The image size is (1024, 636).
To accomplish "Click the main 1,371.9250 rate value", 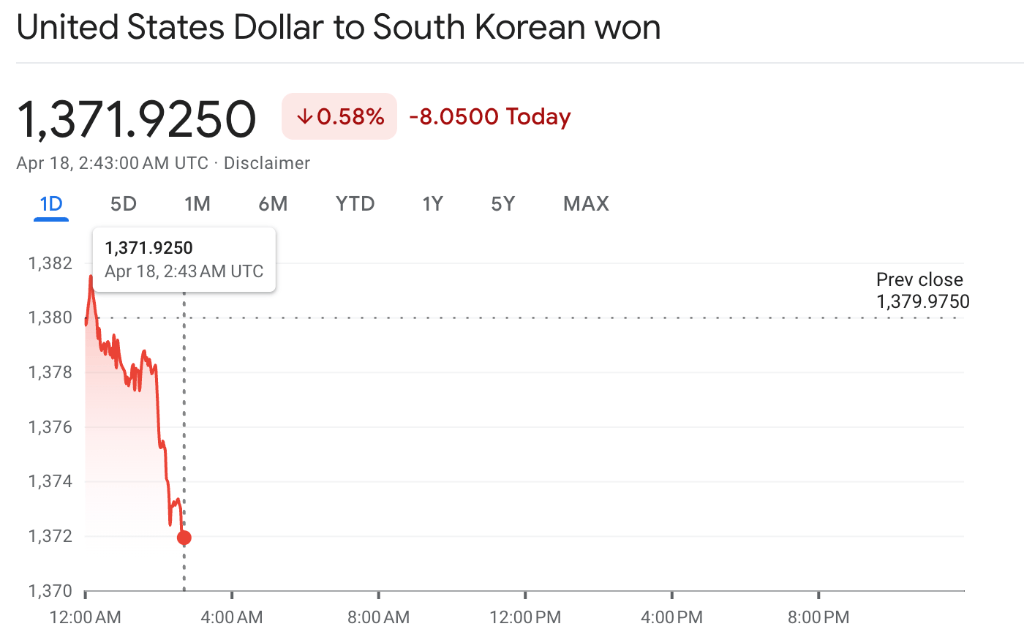I will pos(136,119).
